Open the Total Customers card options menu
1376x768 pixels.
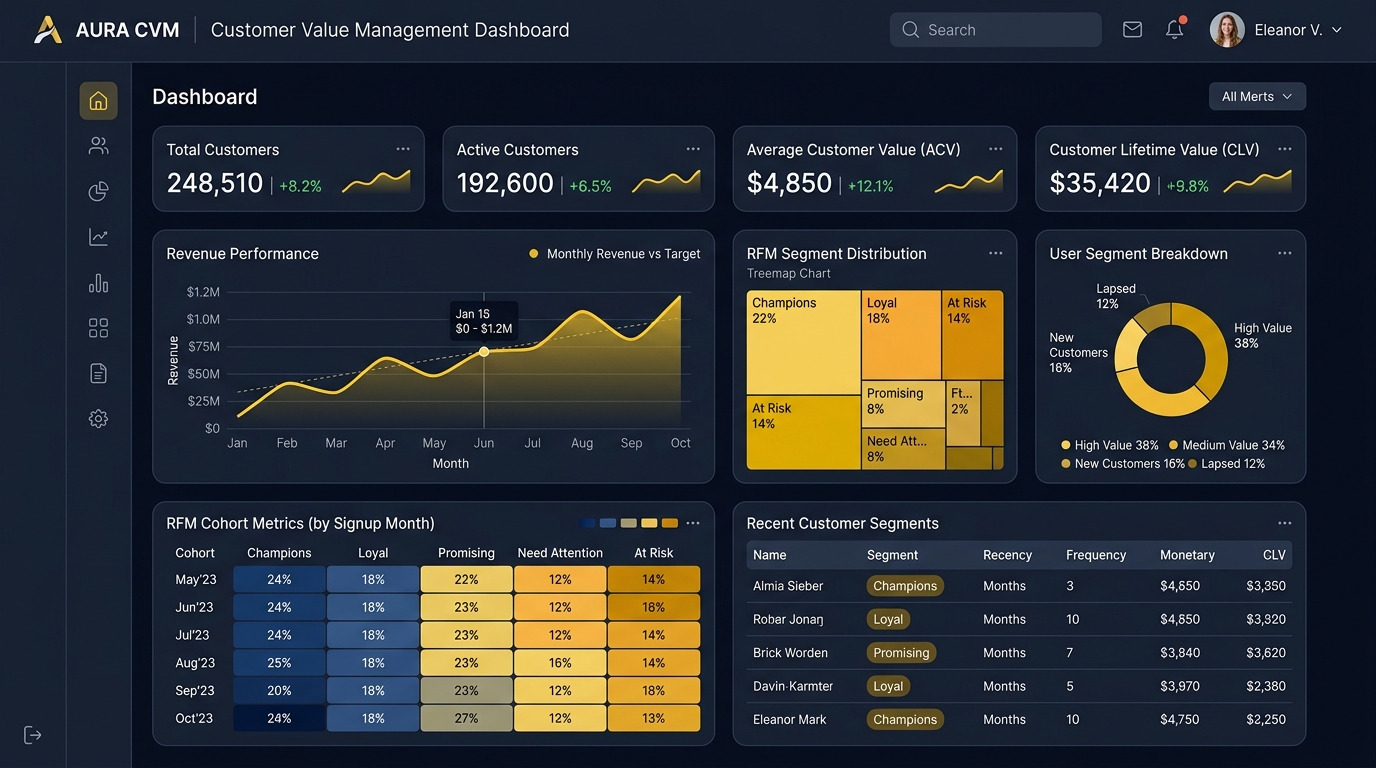point(403,149)
